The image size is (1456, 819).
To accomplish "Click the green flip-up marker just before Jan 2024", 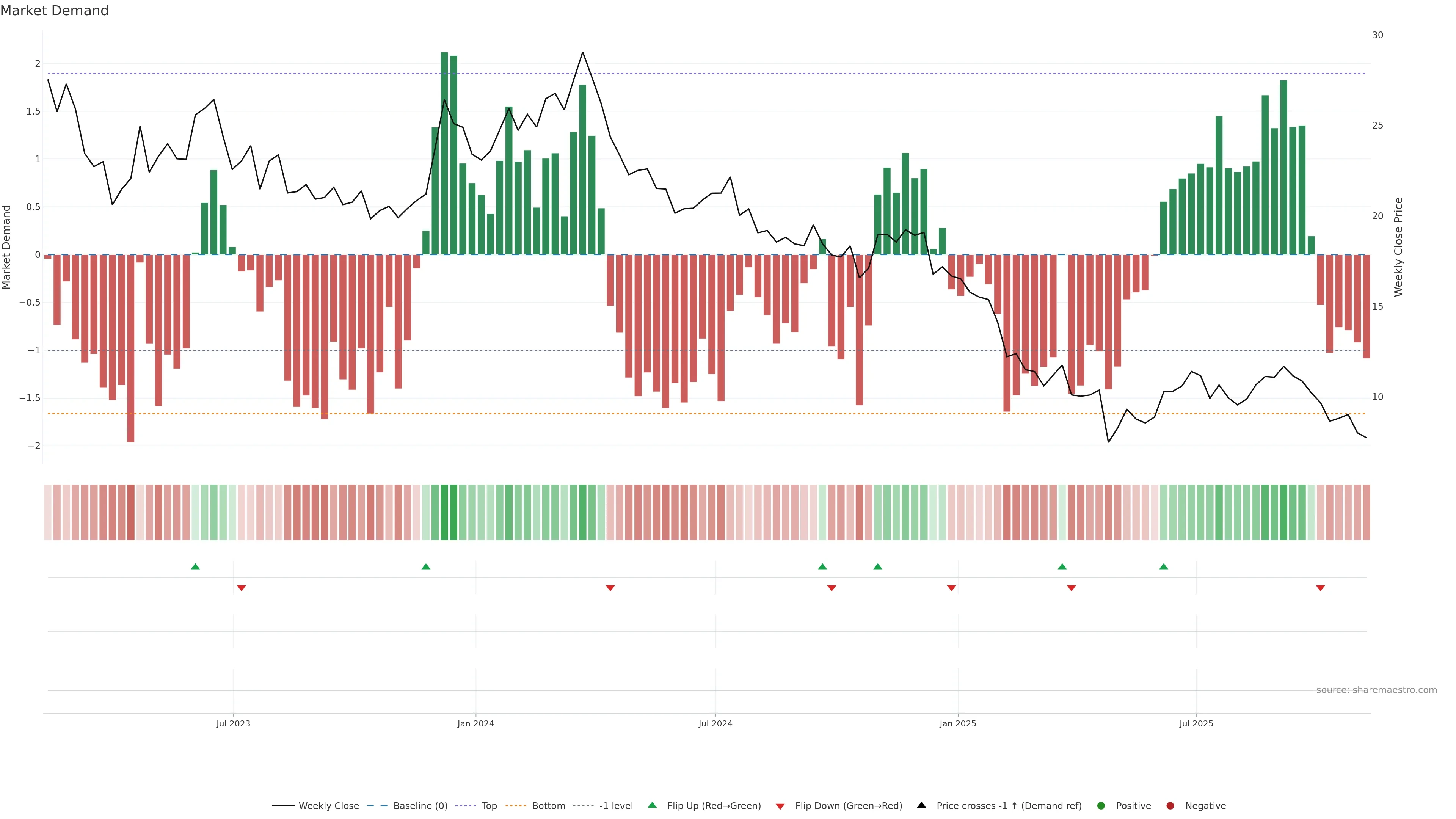I will click(426, 566).
